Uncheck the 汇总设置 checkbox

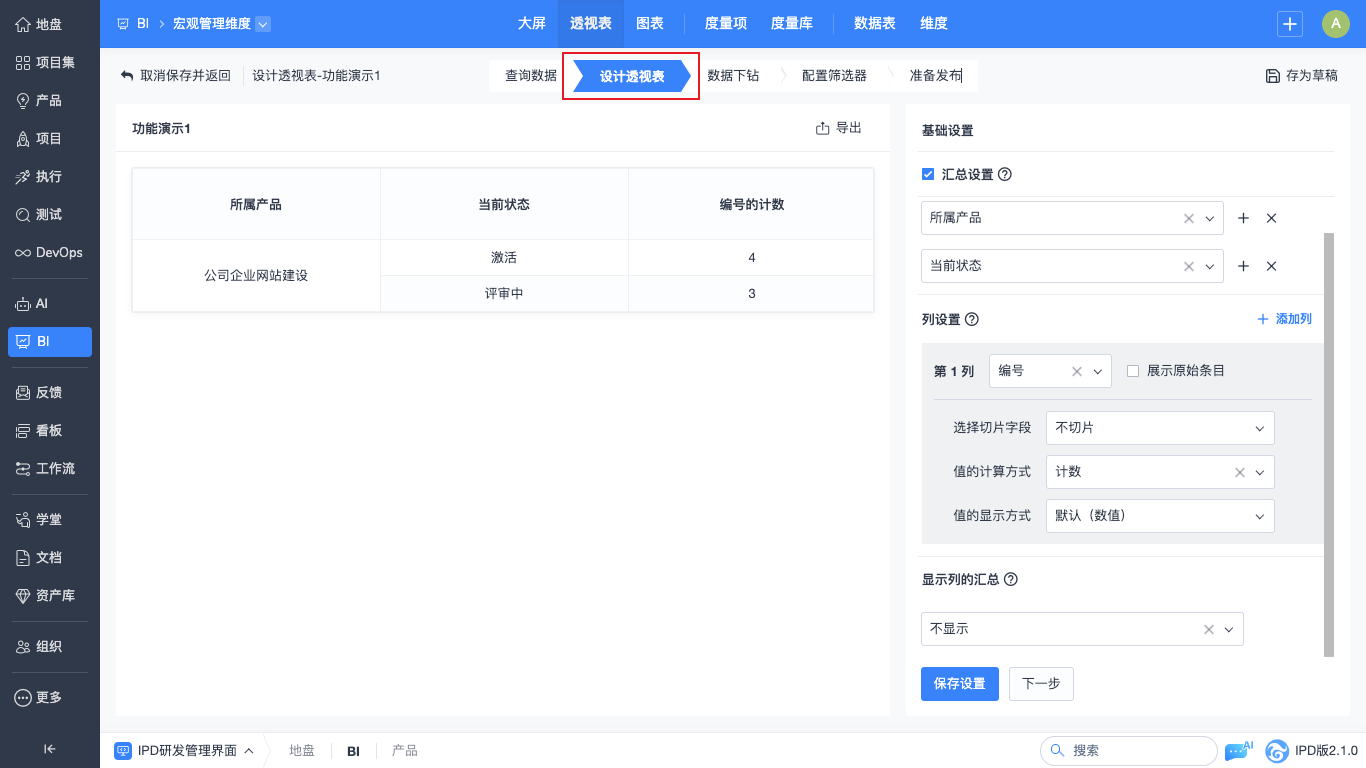coord(928,174)
